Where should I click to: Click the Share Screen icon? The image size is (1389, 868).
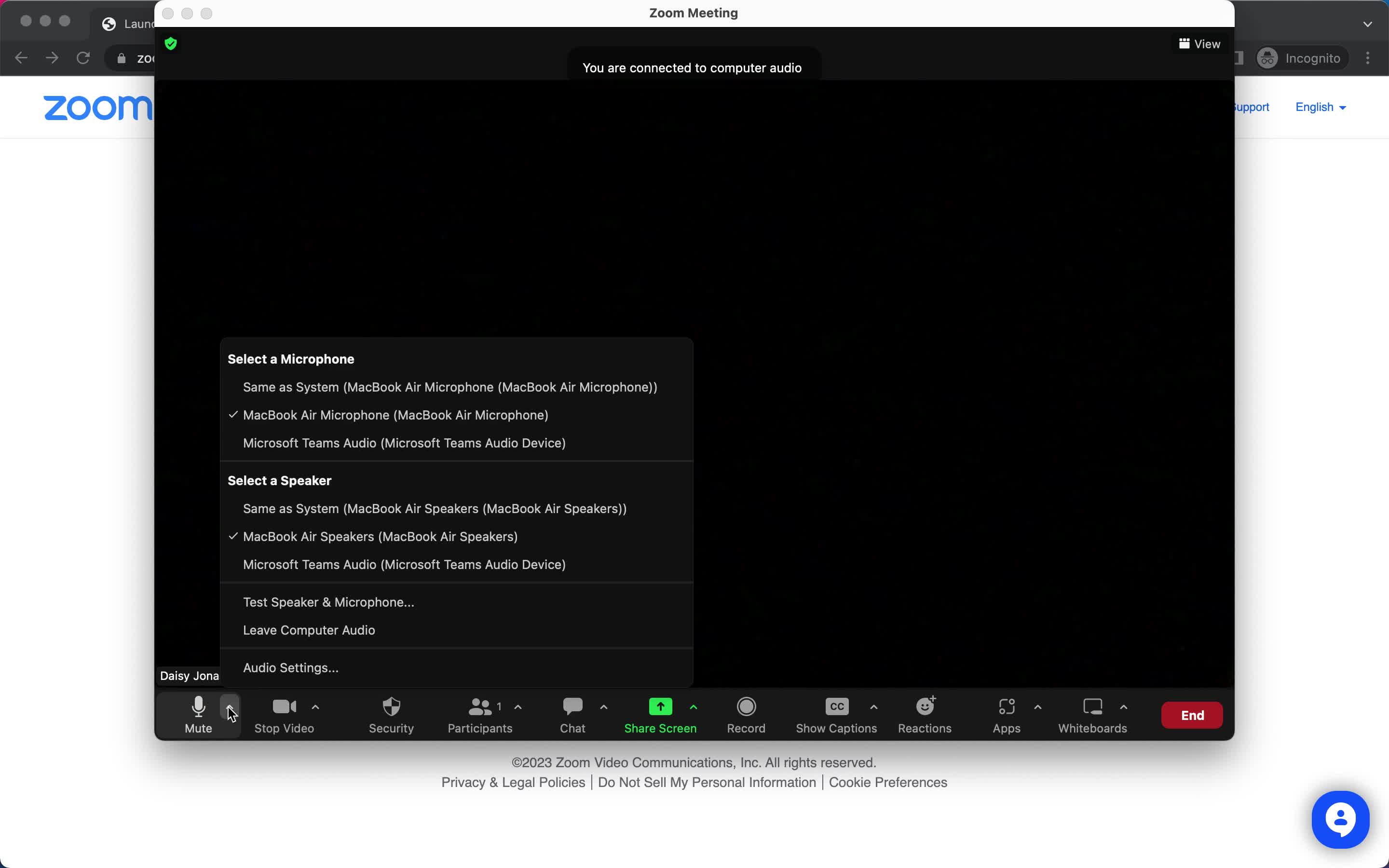660,706
